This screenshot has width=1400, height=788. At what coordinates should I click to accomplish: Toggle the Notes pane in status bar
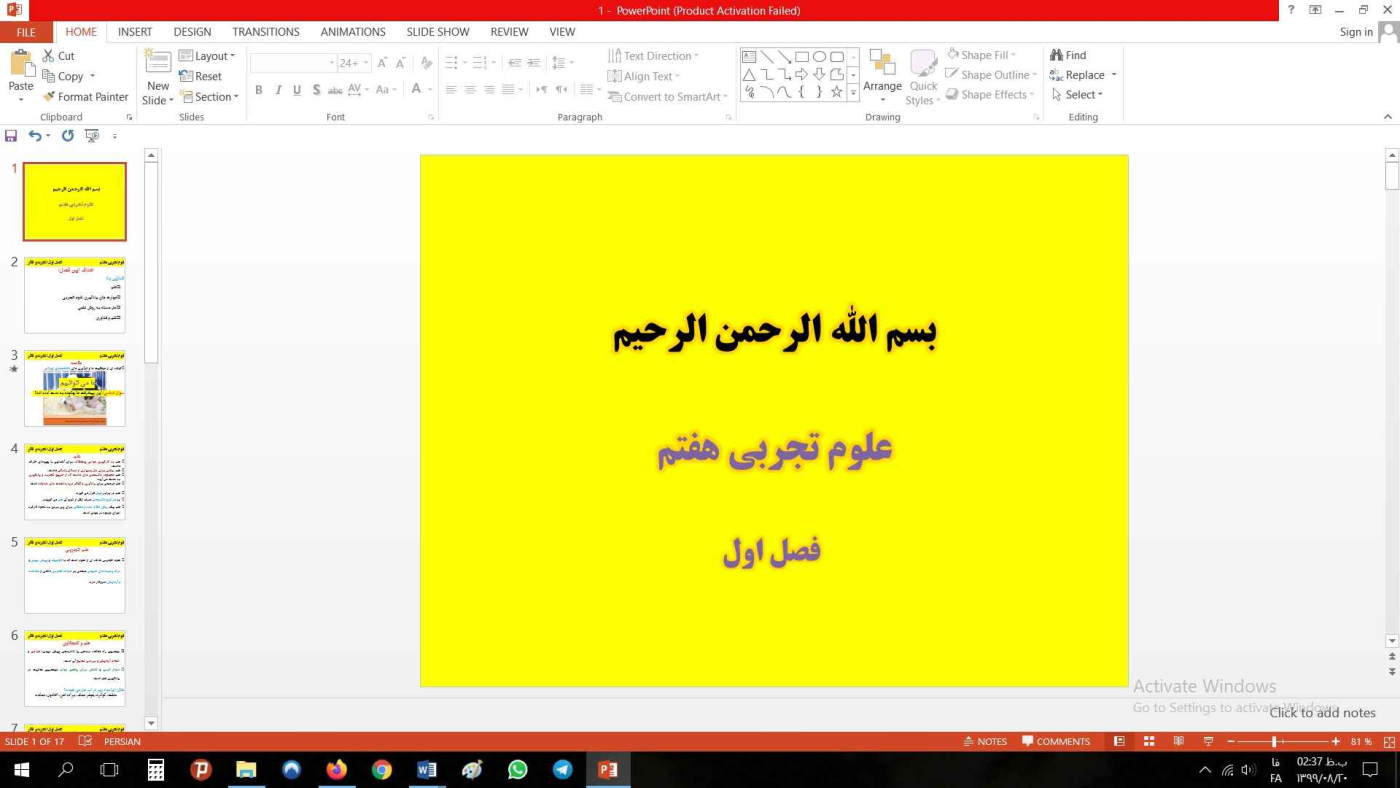(x=985, y=741)
